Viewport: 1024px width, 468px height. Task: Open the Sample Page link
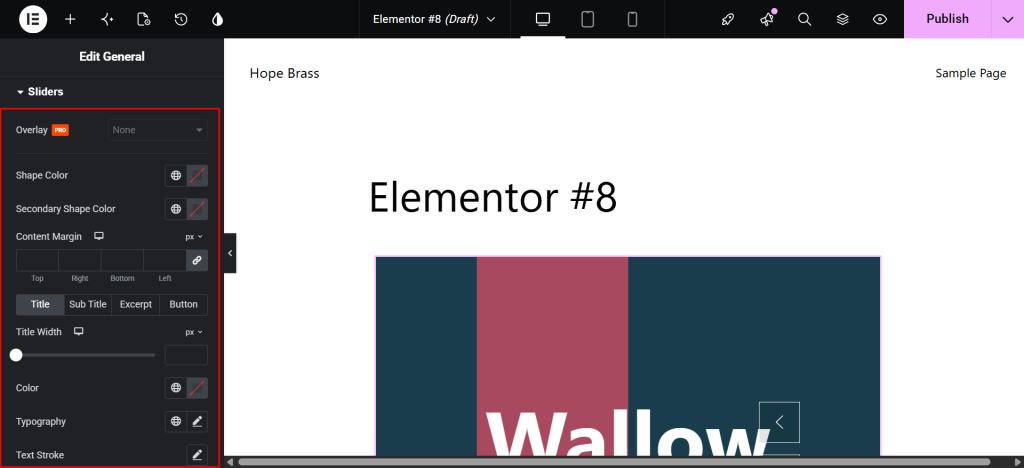tap(970, 73)
